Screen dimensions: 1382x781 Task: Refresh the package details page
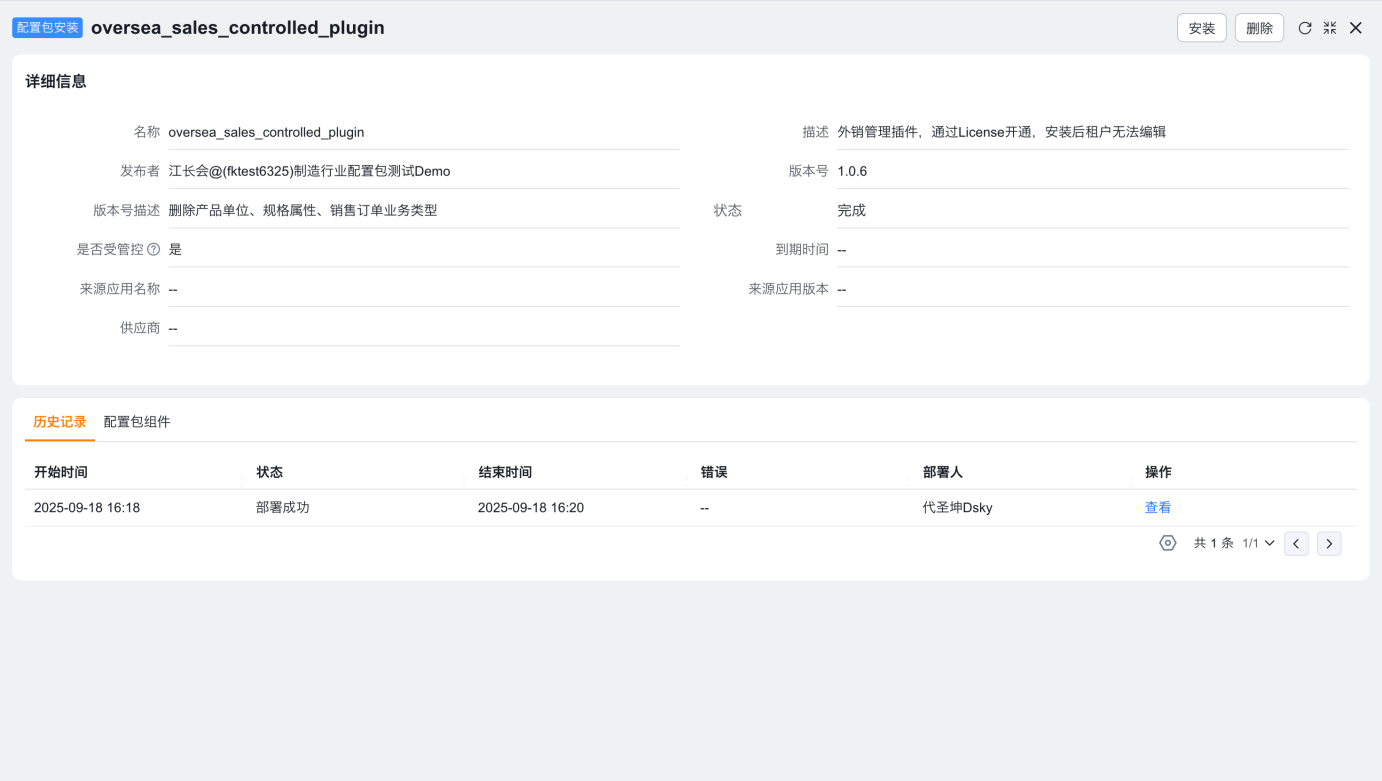pyautogui.click(x=1305, y=28)
